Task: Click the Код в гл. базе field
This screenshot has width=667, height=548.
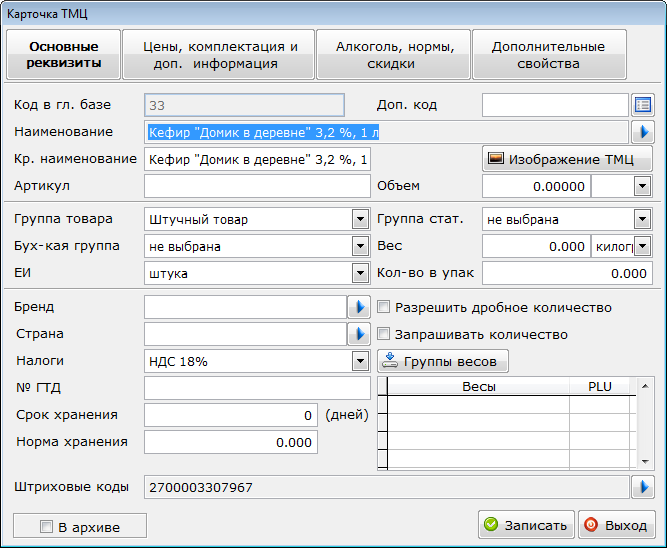Action: point(244,105)
